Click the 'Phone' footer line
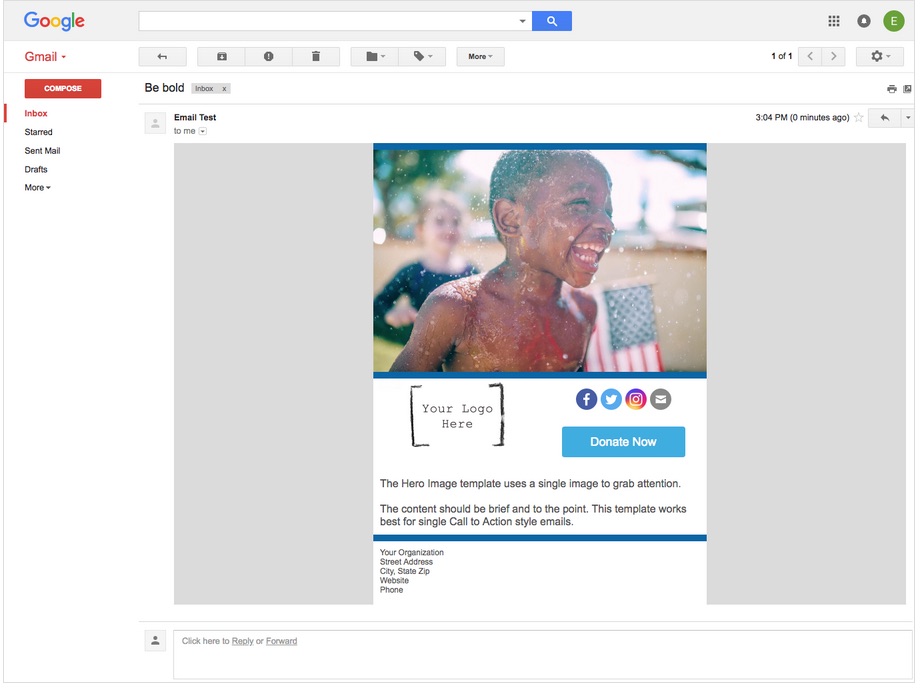Image resolution: width=922 pixels, height=691 pixels. point(391,590)
